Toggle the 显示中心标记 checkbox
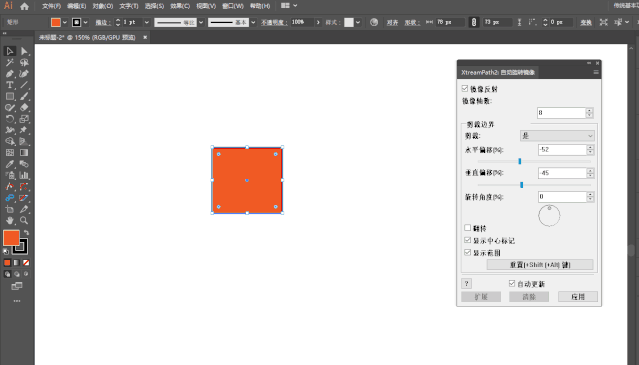This screenshot has height=365, width=639. point(467,240)
